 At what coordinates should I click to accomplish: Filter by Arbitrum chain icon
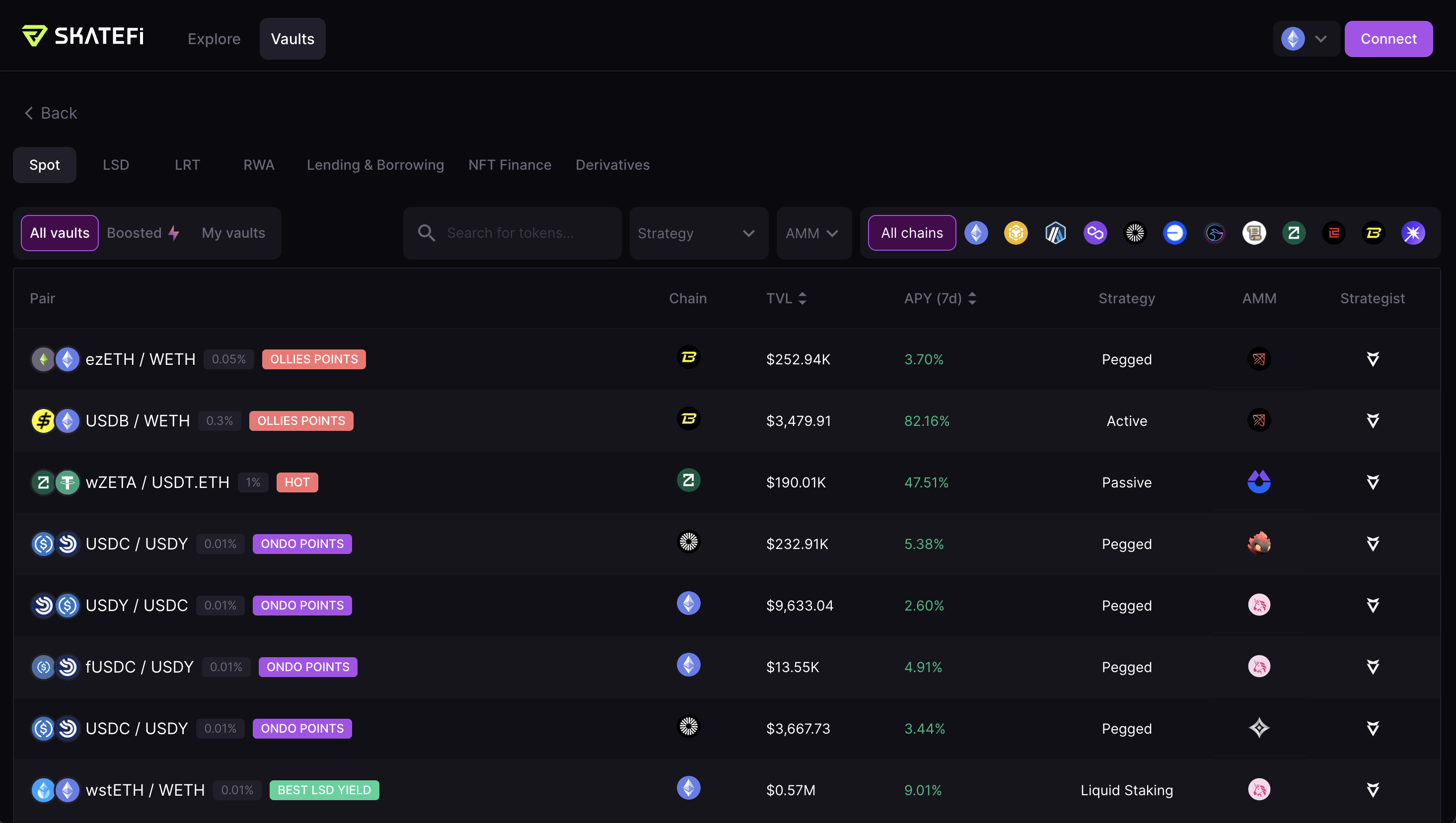[1055, 233]
